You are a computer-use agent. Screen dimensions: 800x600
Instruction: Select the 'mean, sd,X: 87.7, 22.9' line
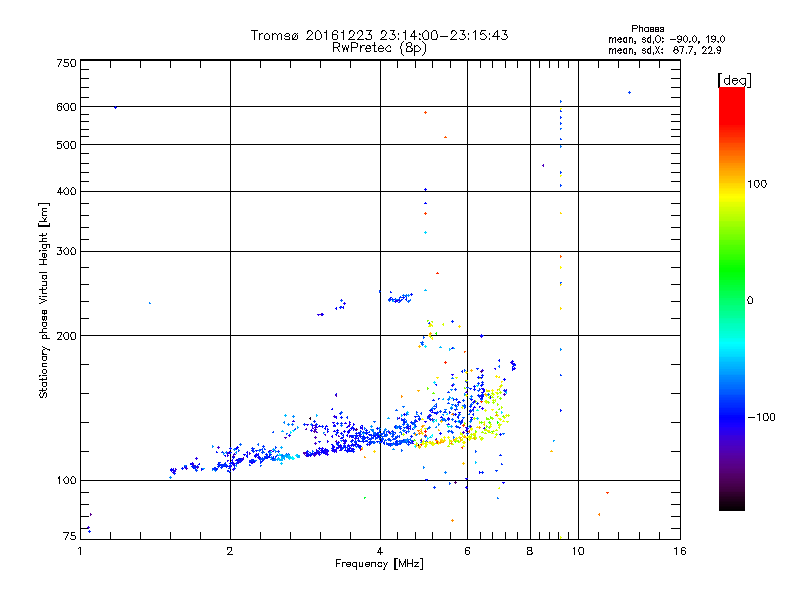click(665, 50)
